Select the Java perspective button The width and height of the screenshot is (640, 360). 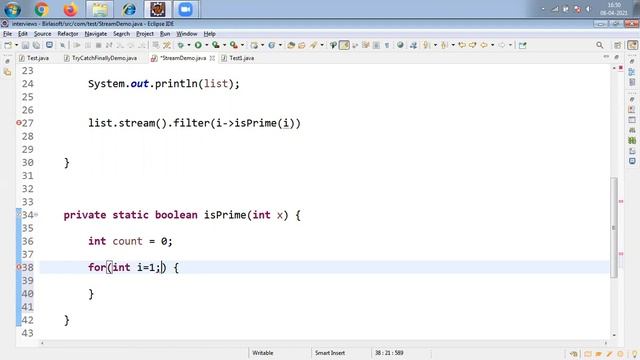[633, 45]
